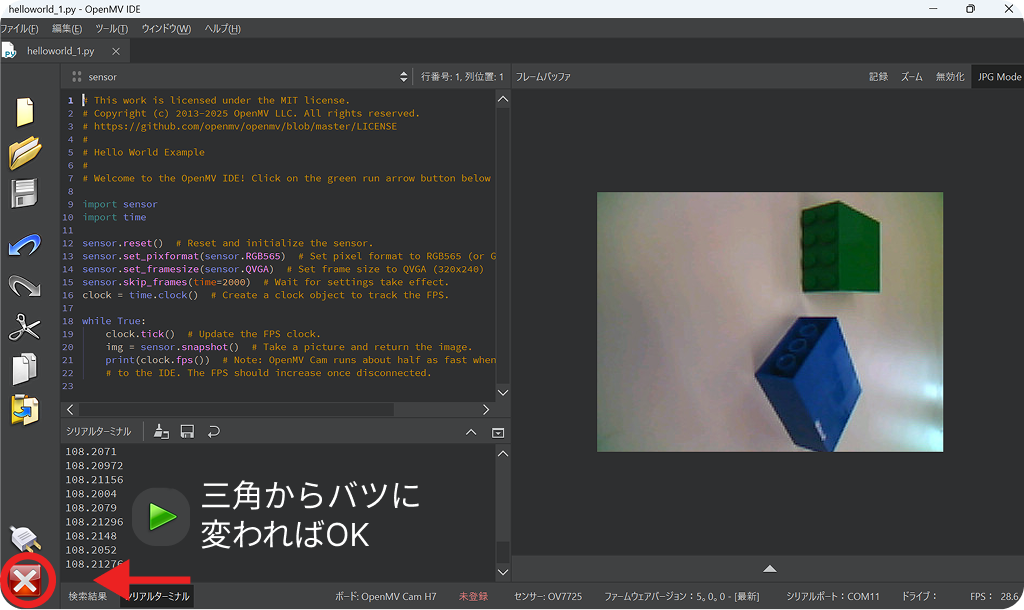
Task: Open the ウィンドウ(W) menu
Action: (x=166, y=29)
